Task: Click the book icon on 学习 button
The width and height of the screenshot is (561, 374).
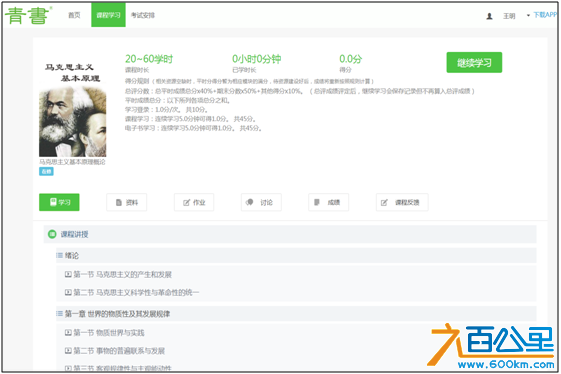Action: click(53, 202)
